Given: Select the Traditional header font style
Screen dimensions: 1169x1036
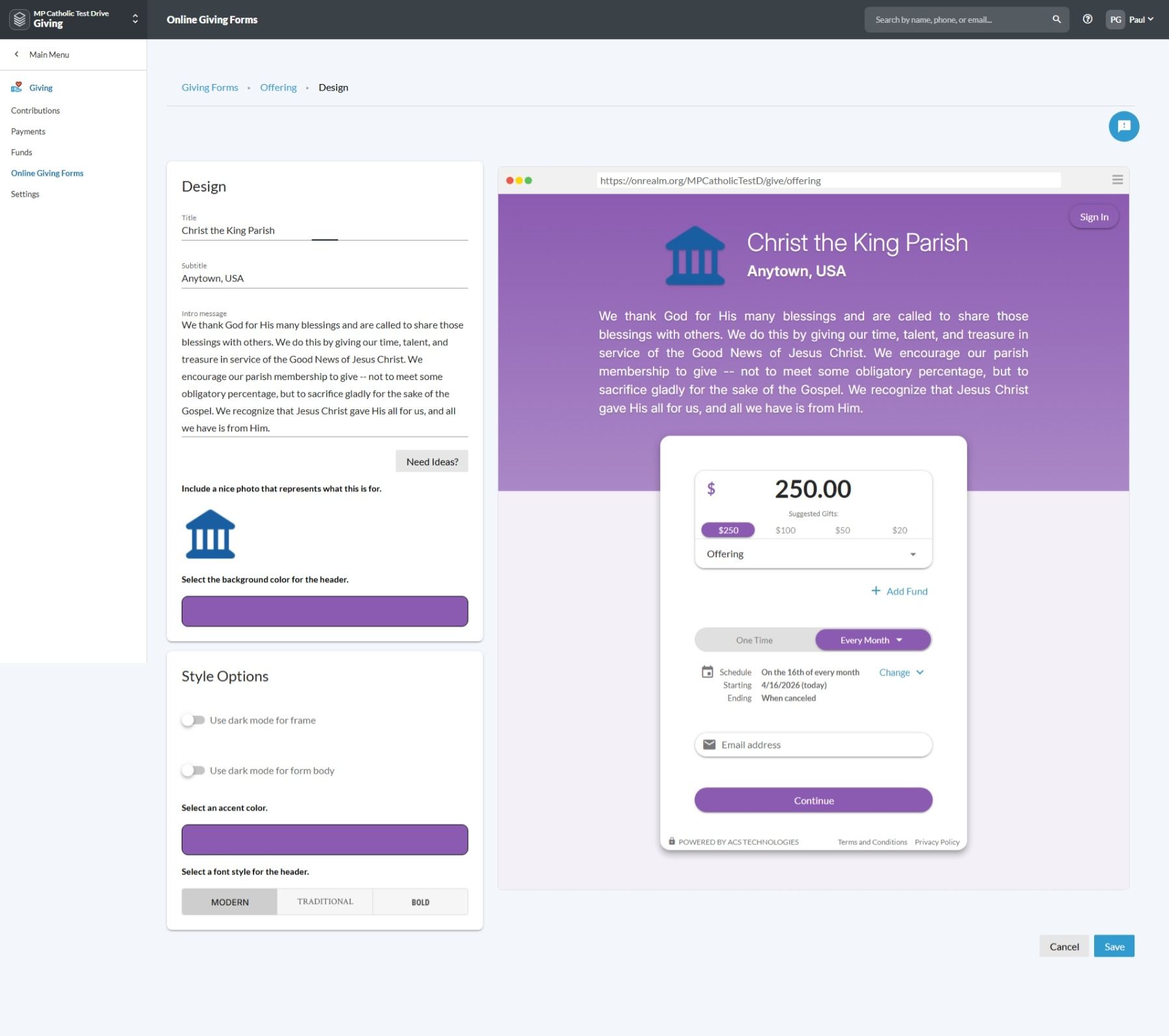Looking at the screenshot, I should point(325,902).
